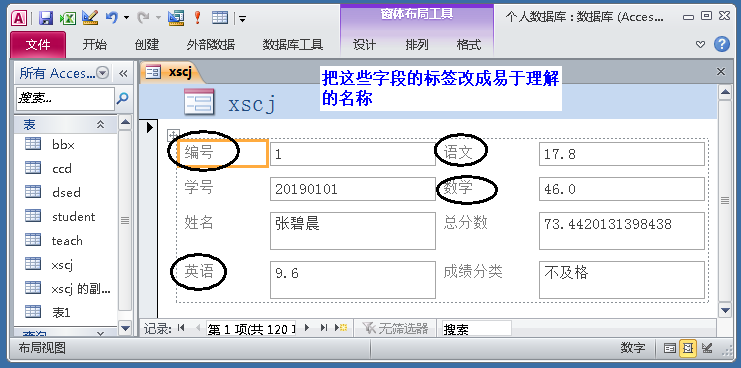Open the navigation pane category dropdown
Image resolution: width=741 pixels, height=368 pixels.
[x=103, y=73]
